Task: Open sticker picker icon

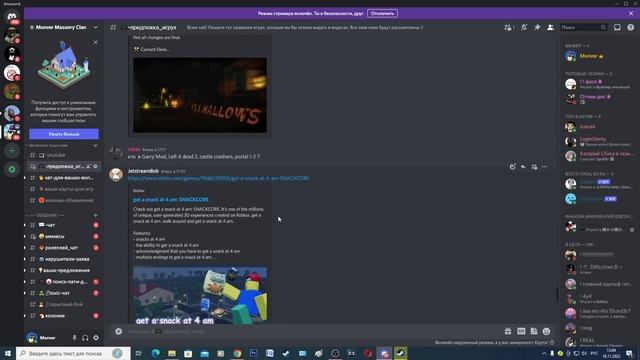Action: pyautogui.click(x=534, y=331)
